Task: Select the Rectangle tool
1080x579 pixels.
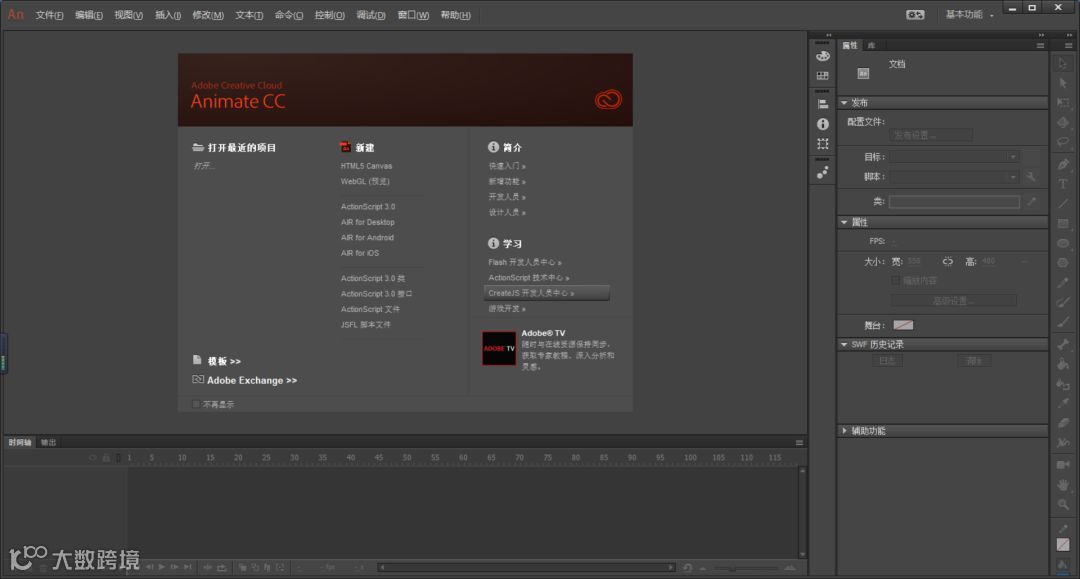Action: [x=1063, y=224]
